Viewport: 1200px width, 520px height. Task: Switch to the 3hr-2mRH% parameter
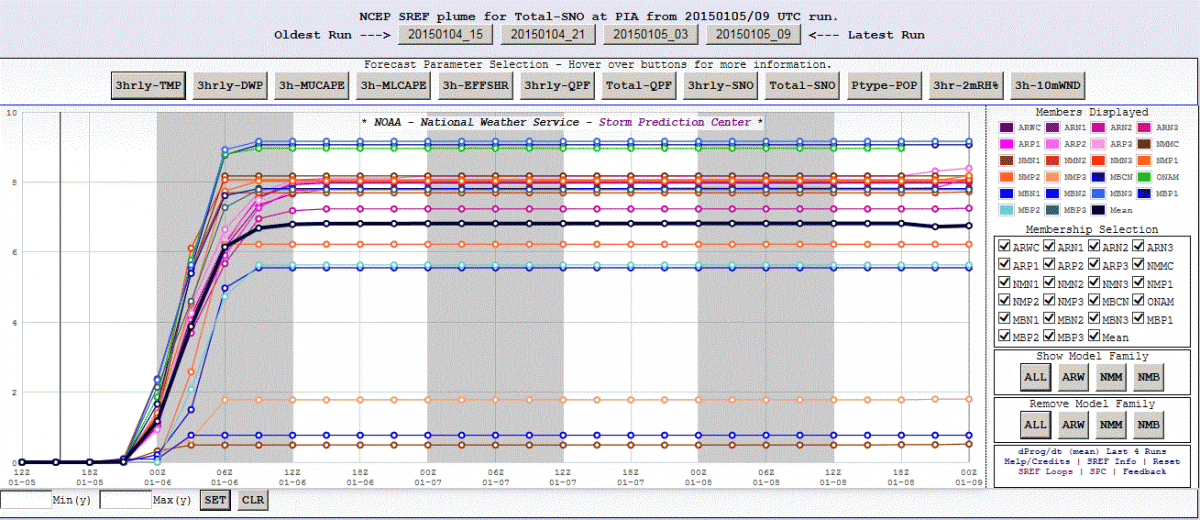[x=967, y=86]
